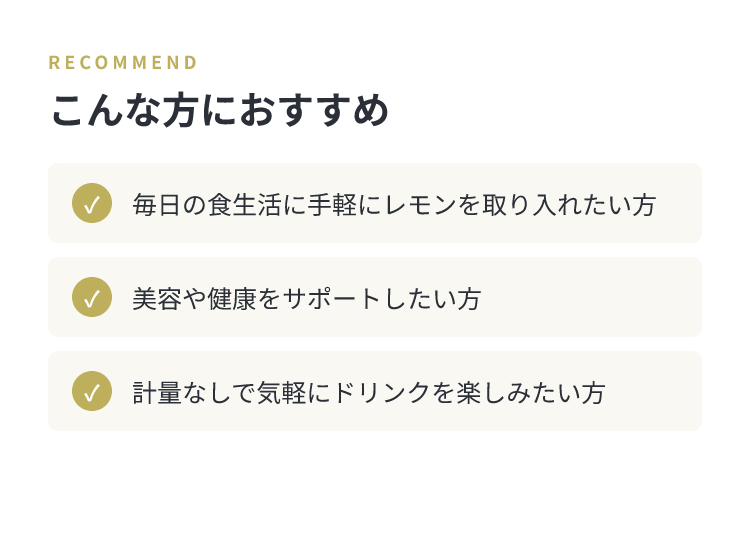Click the gold checkmark beside 毎日の食生活 item

point(92,203)
